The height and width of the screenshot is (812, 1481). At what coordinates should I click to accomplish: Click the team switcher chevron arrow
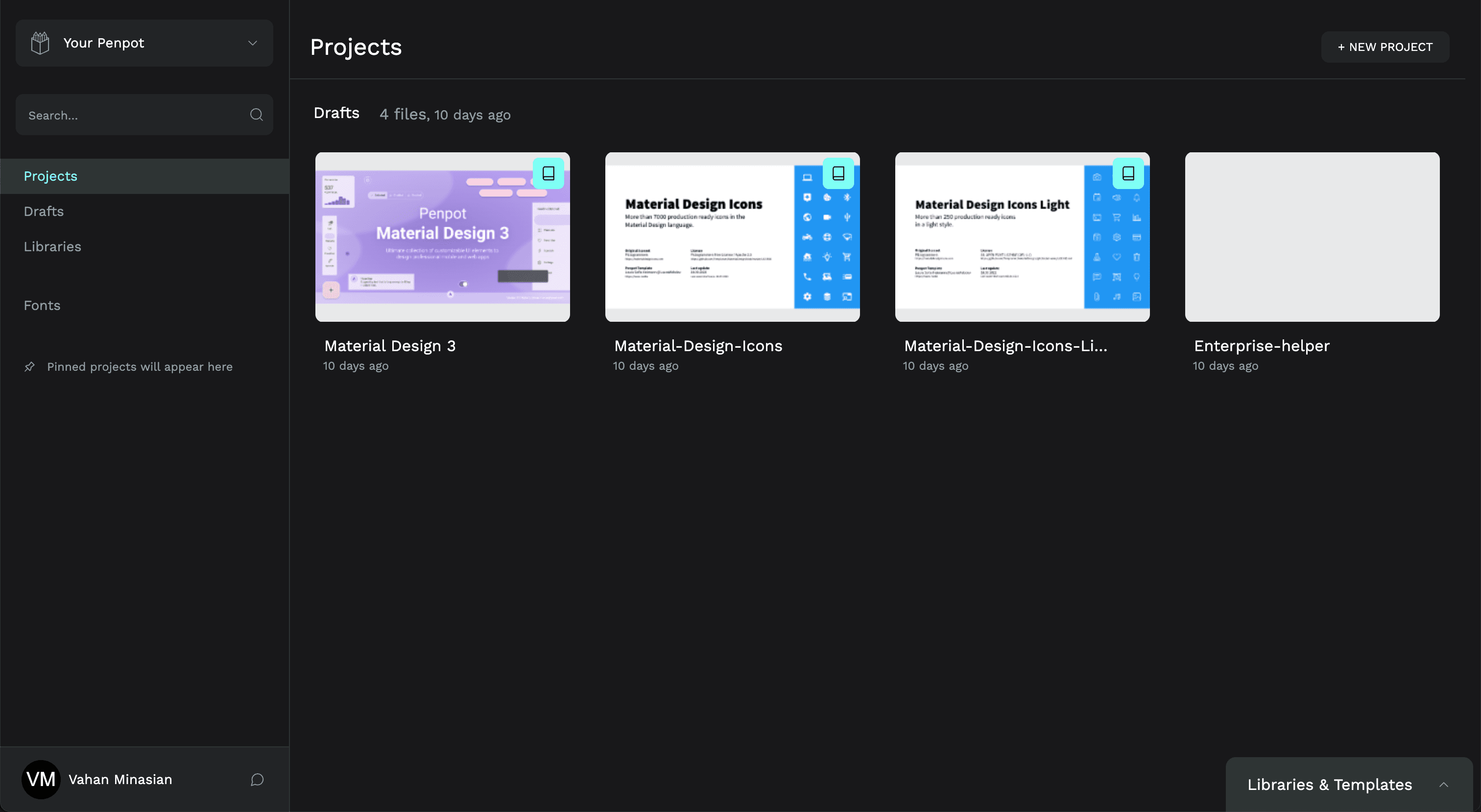252,43
